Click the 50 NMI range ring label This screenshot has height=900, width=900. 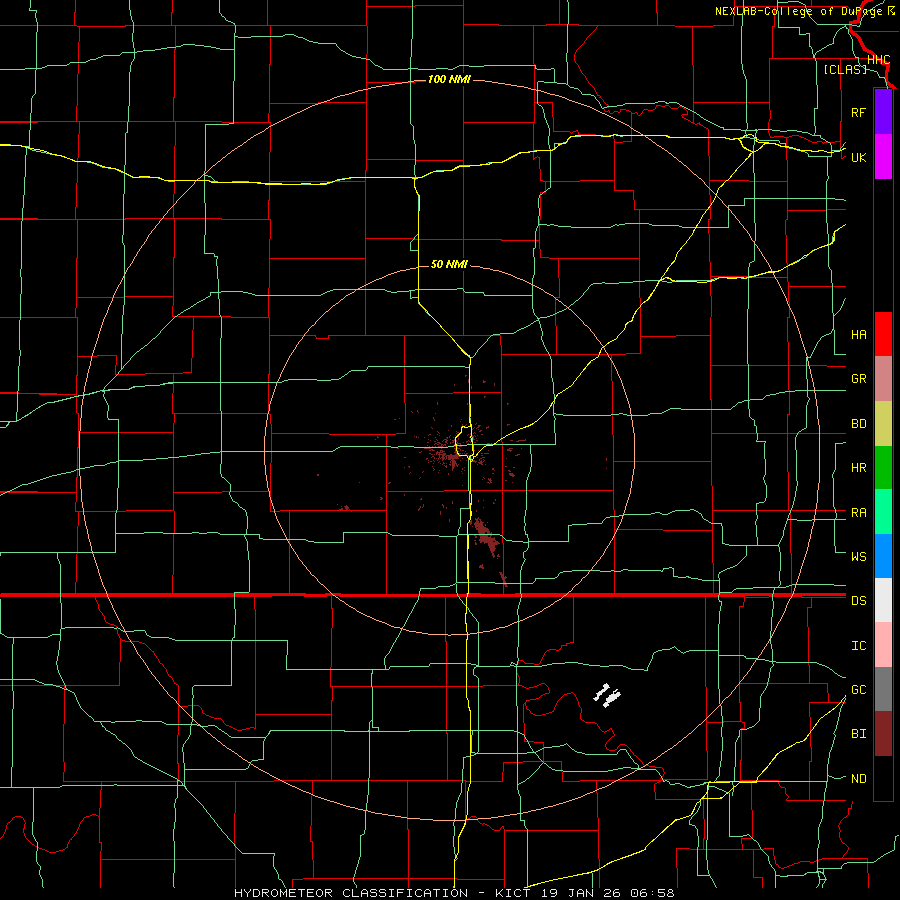click(449, 264)
